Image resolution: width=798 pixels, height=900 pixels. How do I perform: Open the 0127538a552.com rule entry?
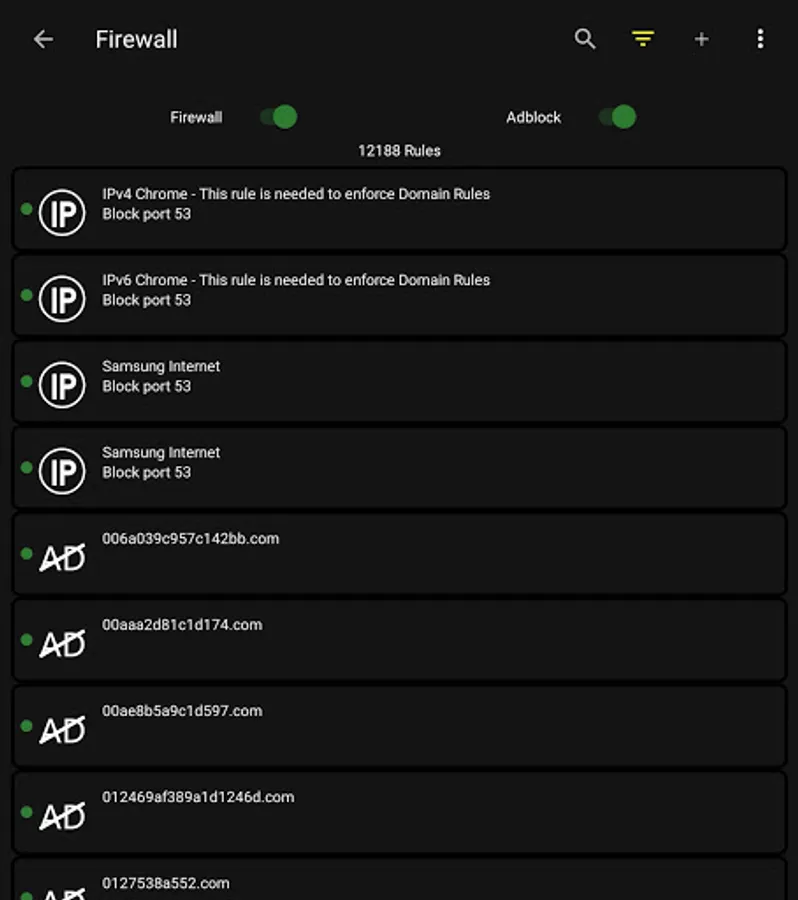(x=399, y=879)
